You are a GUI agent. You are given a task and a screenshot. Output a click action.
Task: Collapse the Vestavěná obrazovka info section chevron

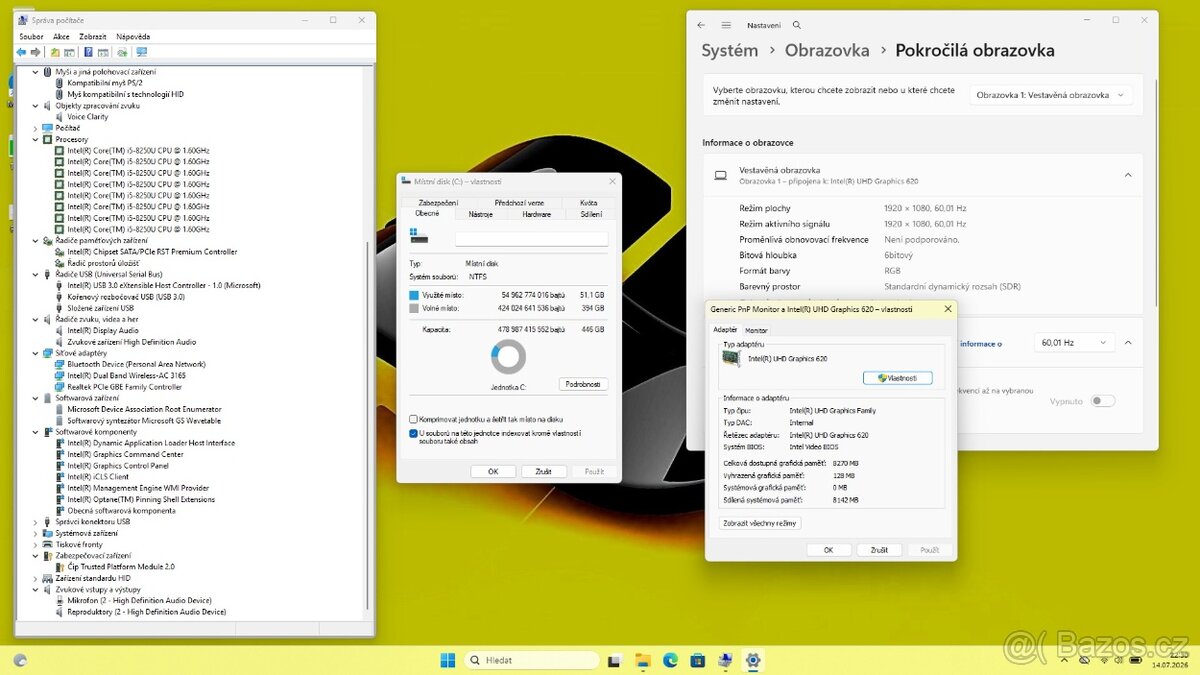point(1128,175)
